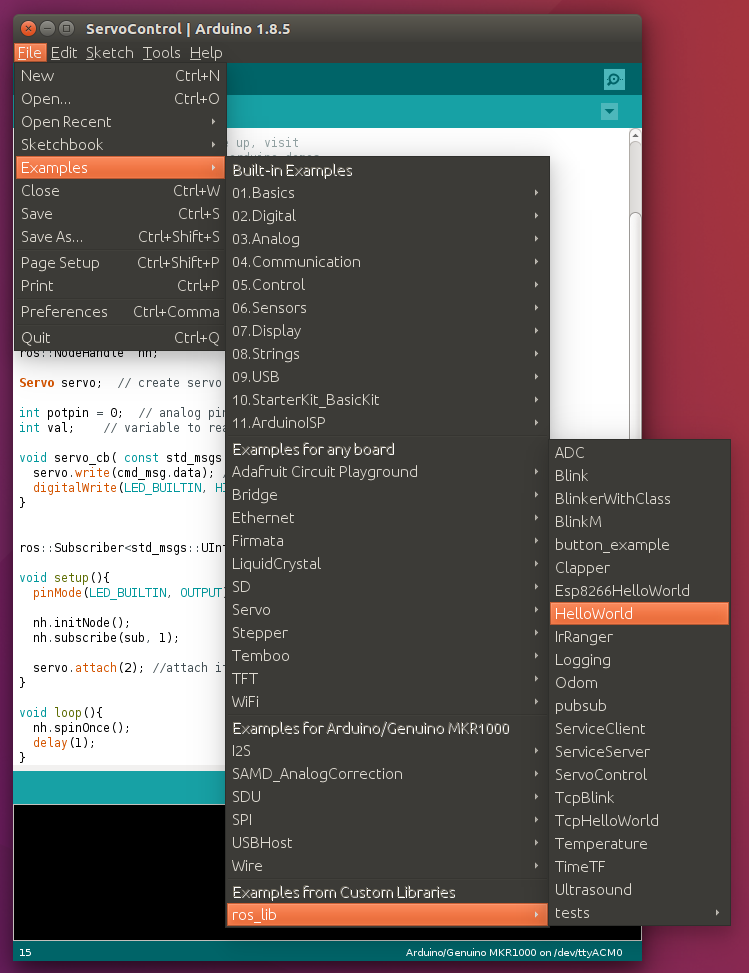Open the tab options dropdown arrow

[x=609, y=112]
